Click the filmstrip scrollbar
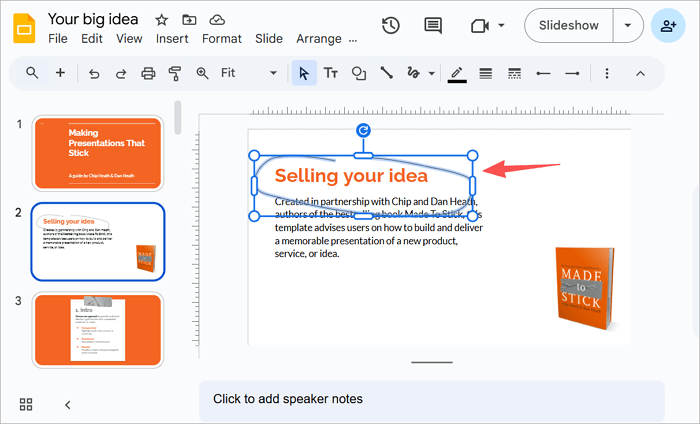Image resolution: width=700 pixels, height=424 pixels. 178,117
